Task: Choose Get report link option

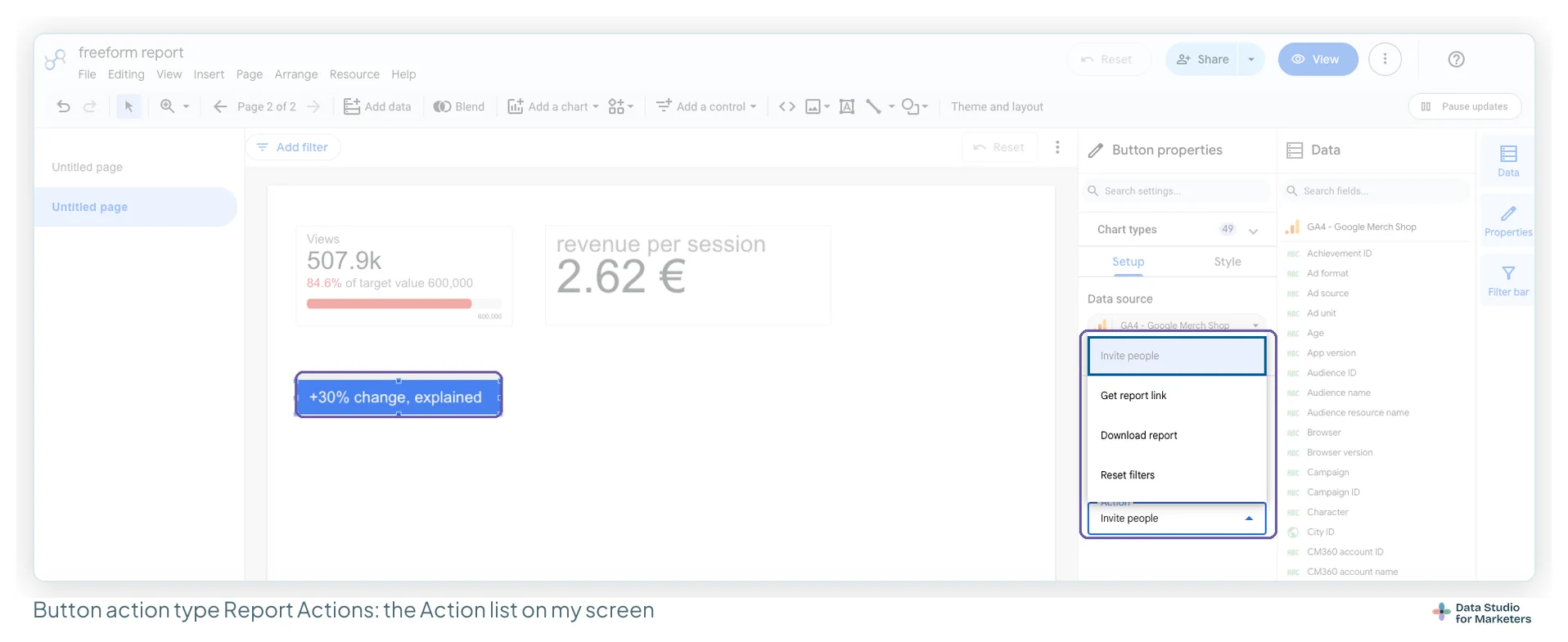Action: 1176,396
